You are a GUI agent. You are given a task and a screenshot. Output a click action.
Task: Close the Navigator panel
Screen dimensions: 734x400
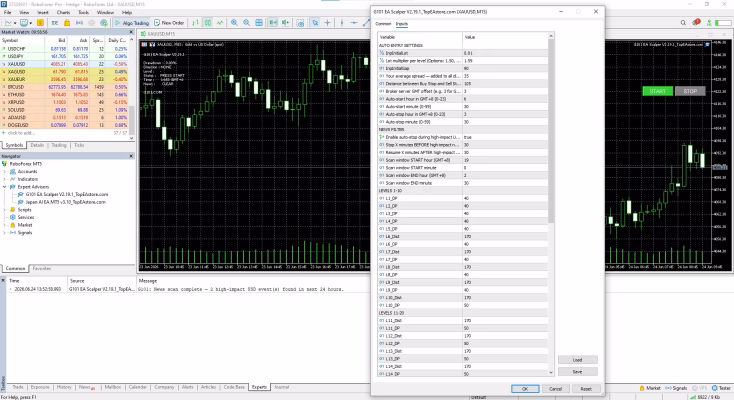(x=131, y=156)
